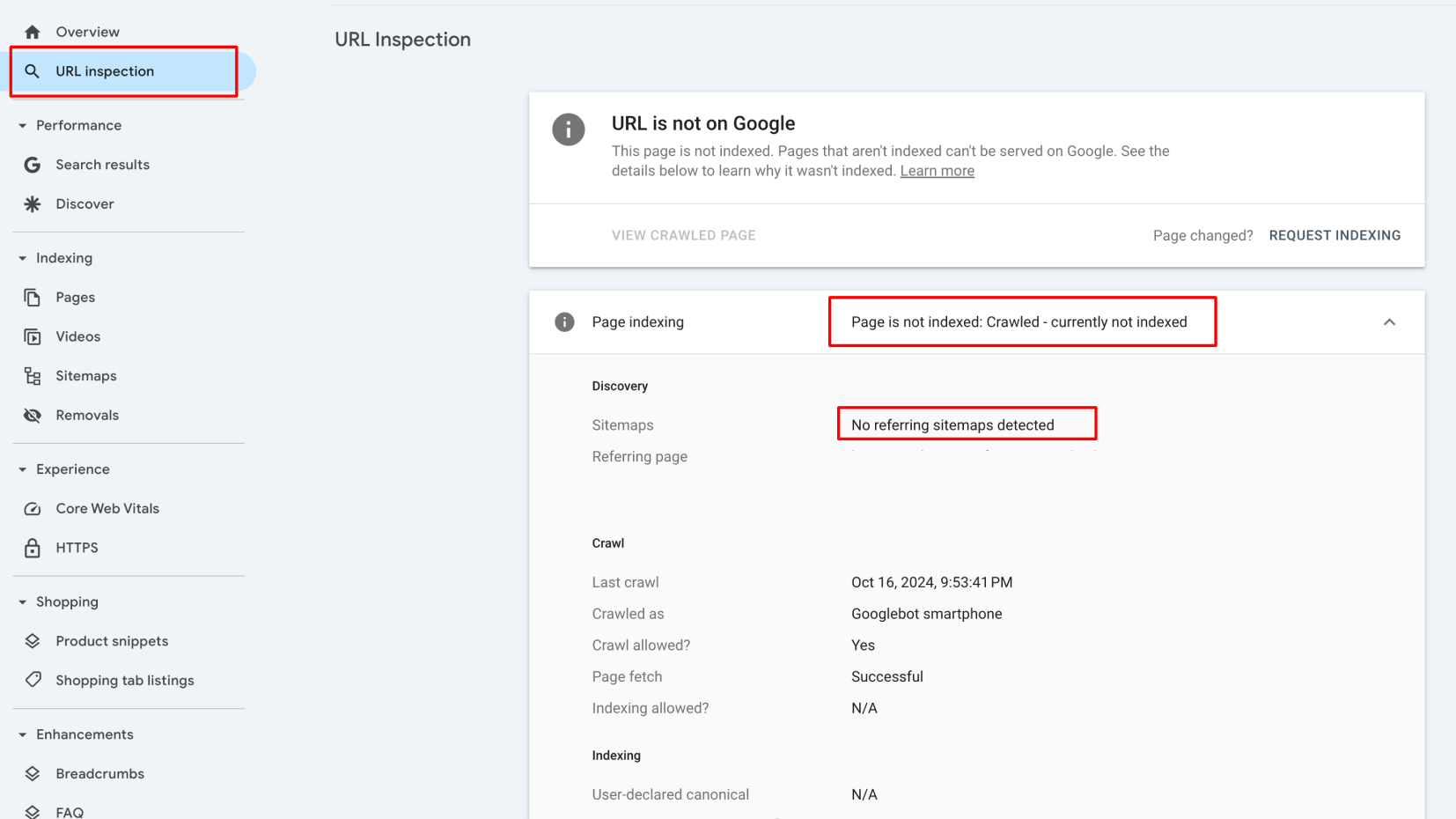Click the Removals crossed-eye icon
Viewport: 1456px width, 819px height.
pyautogui.click(x=33, y=416)
